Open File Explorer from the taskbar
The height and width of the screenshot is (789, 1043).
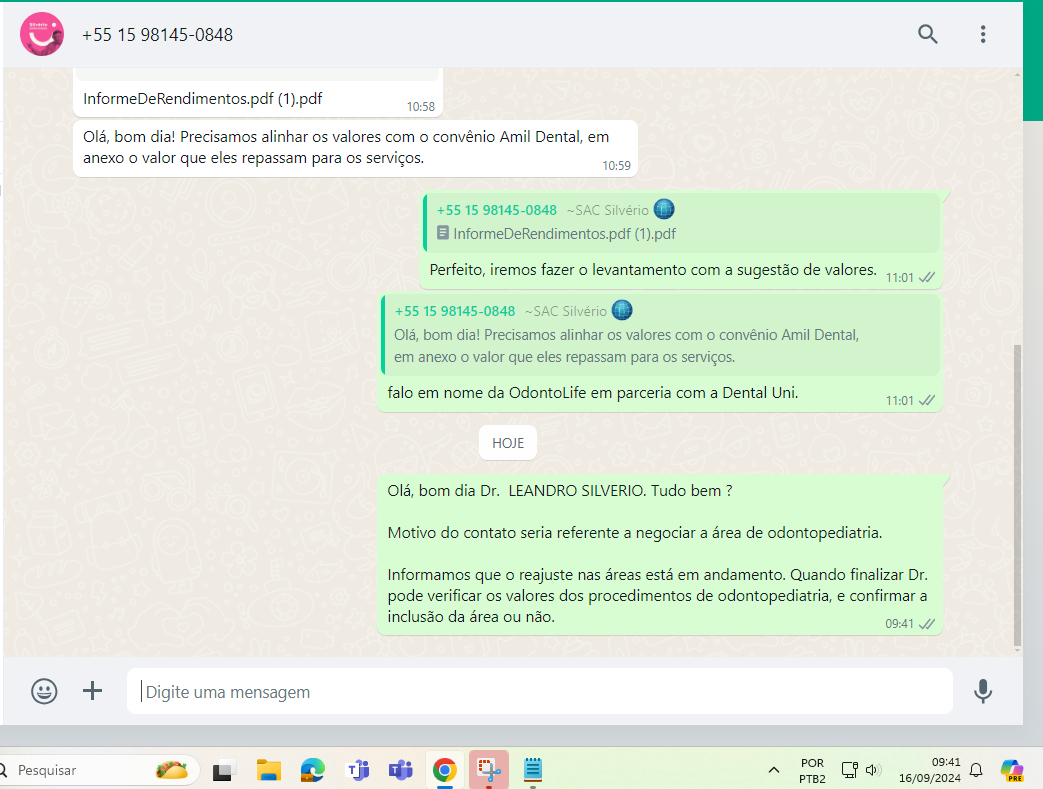point(269,770)
